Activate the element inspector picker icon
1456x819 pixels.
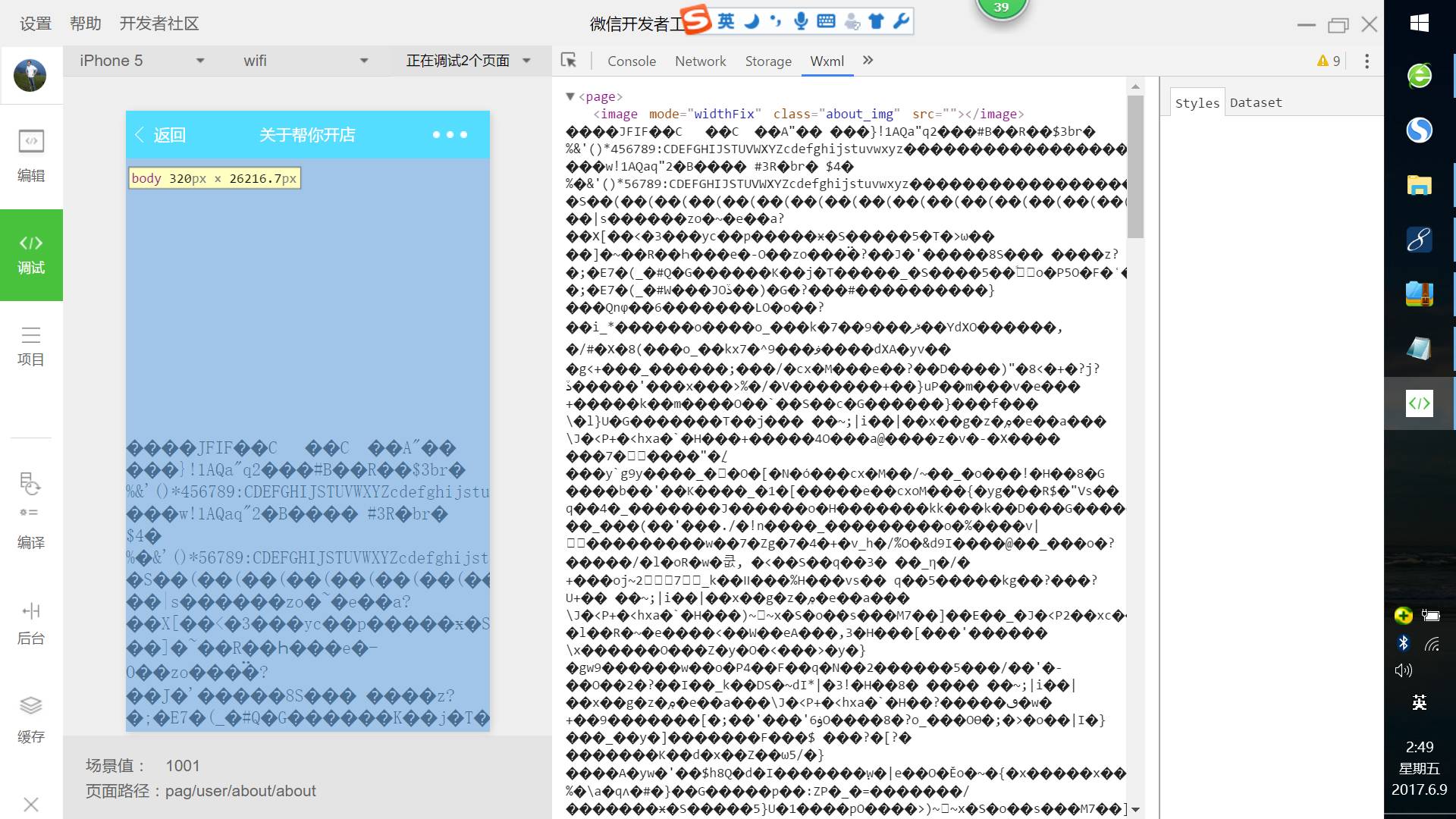coord(569,61)
